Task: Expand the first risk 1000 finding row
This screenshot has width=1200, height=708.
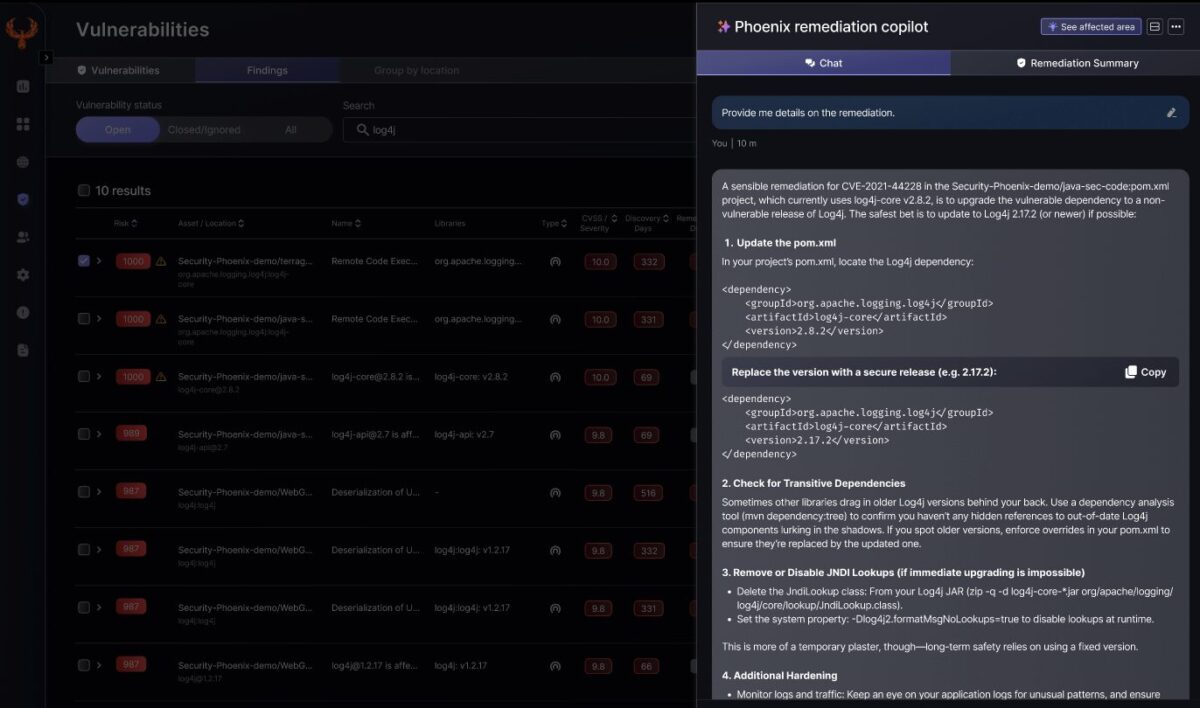Action: 99,261
